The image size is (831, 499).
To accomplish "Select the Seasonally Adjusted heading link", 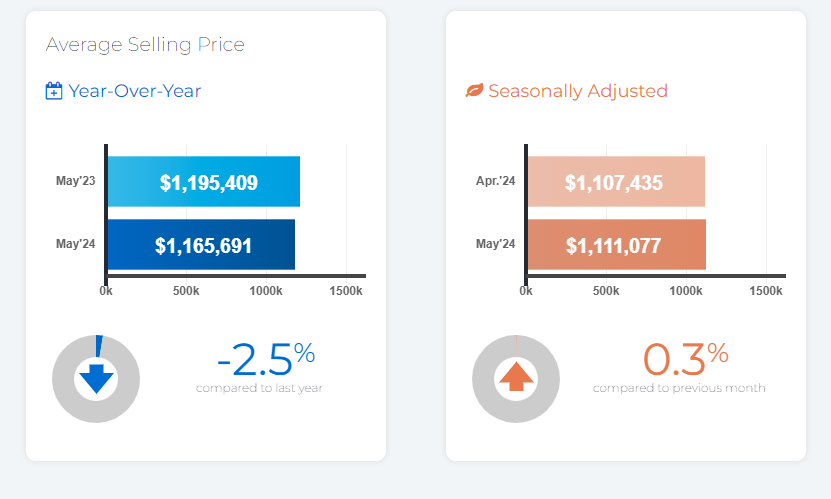I will (x=577, y=91).
